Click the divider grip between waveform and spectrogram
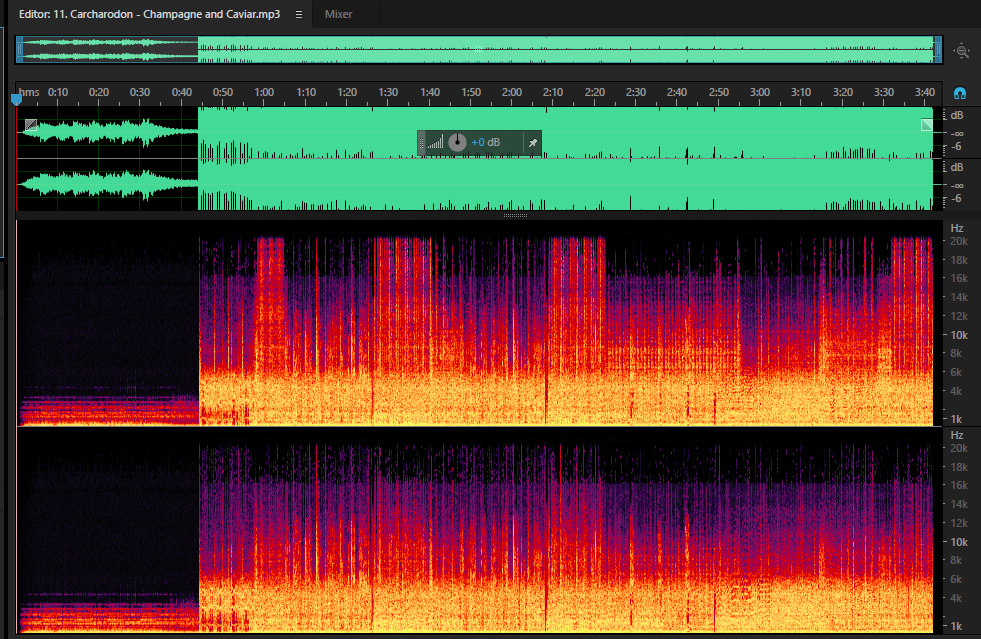Viewport: 981px width, 639px height. pos(516,215)
